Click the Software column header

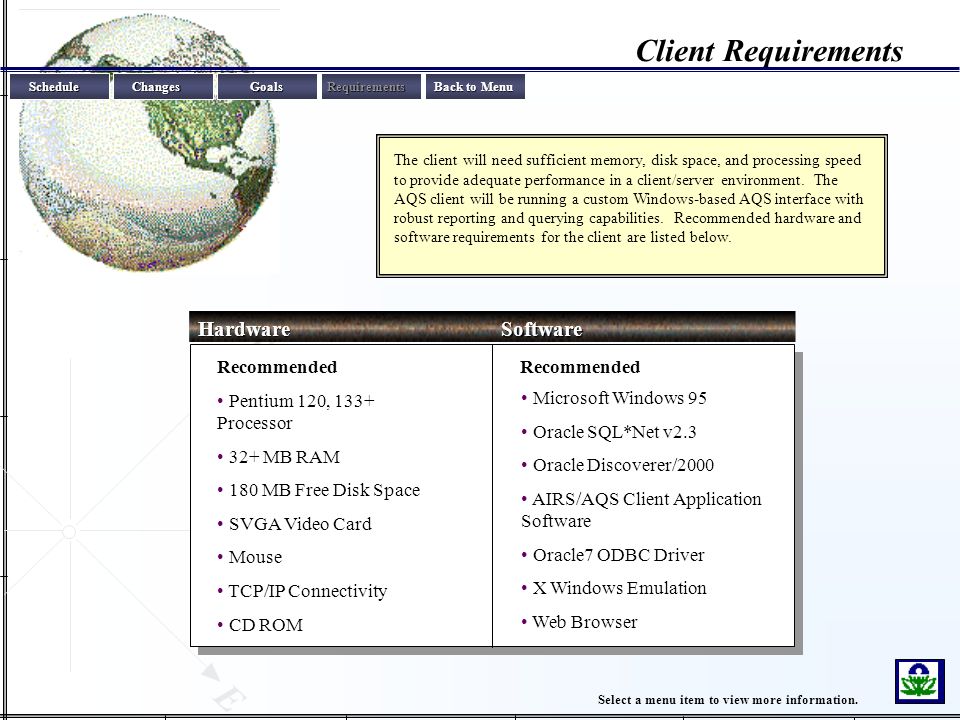(x=541, y=329)
